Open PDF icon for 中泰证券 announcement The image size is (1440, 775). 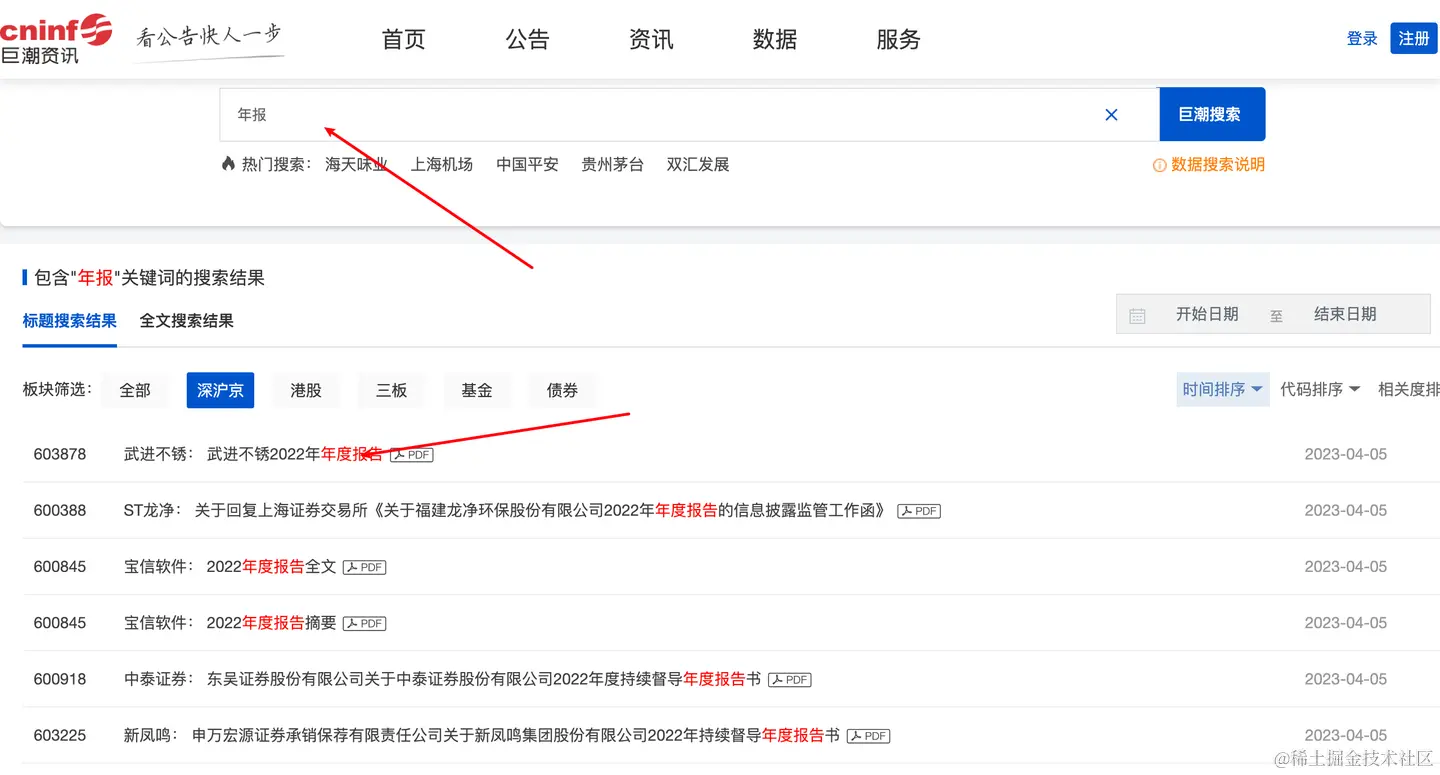tap(789, 679)
